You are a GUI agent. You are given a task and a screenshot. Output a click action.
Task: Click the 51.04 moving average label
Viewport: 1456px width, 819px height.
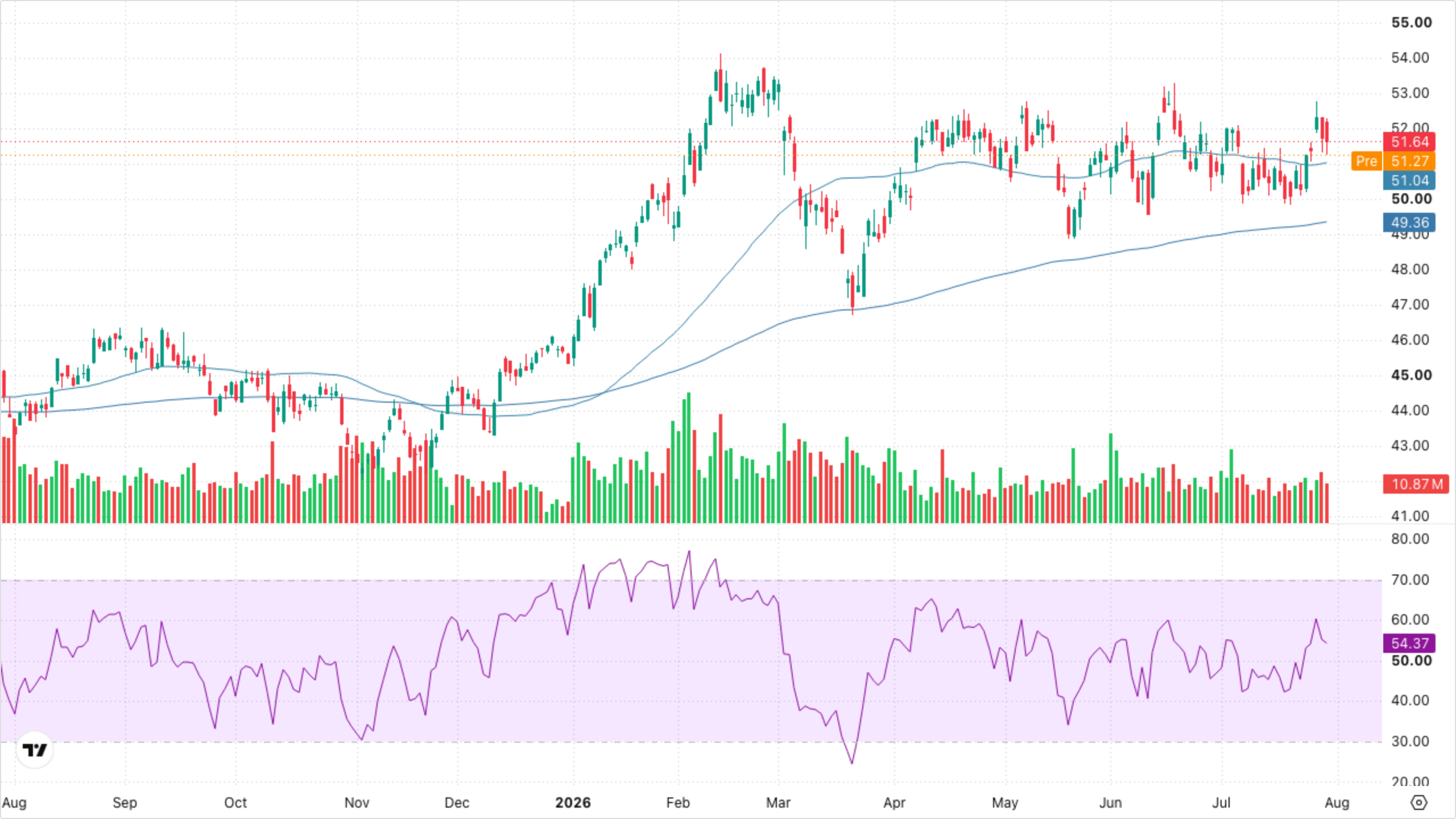pos(1409,180)
